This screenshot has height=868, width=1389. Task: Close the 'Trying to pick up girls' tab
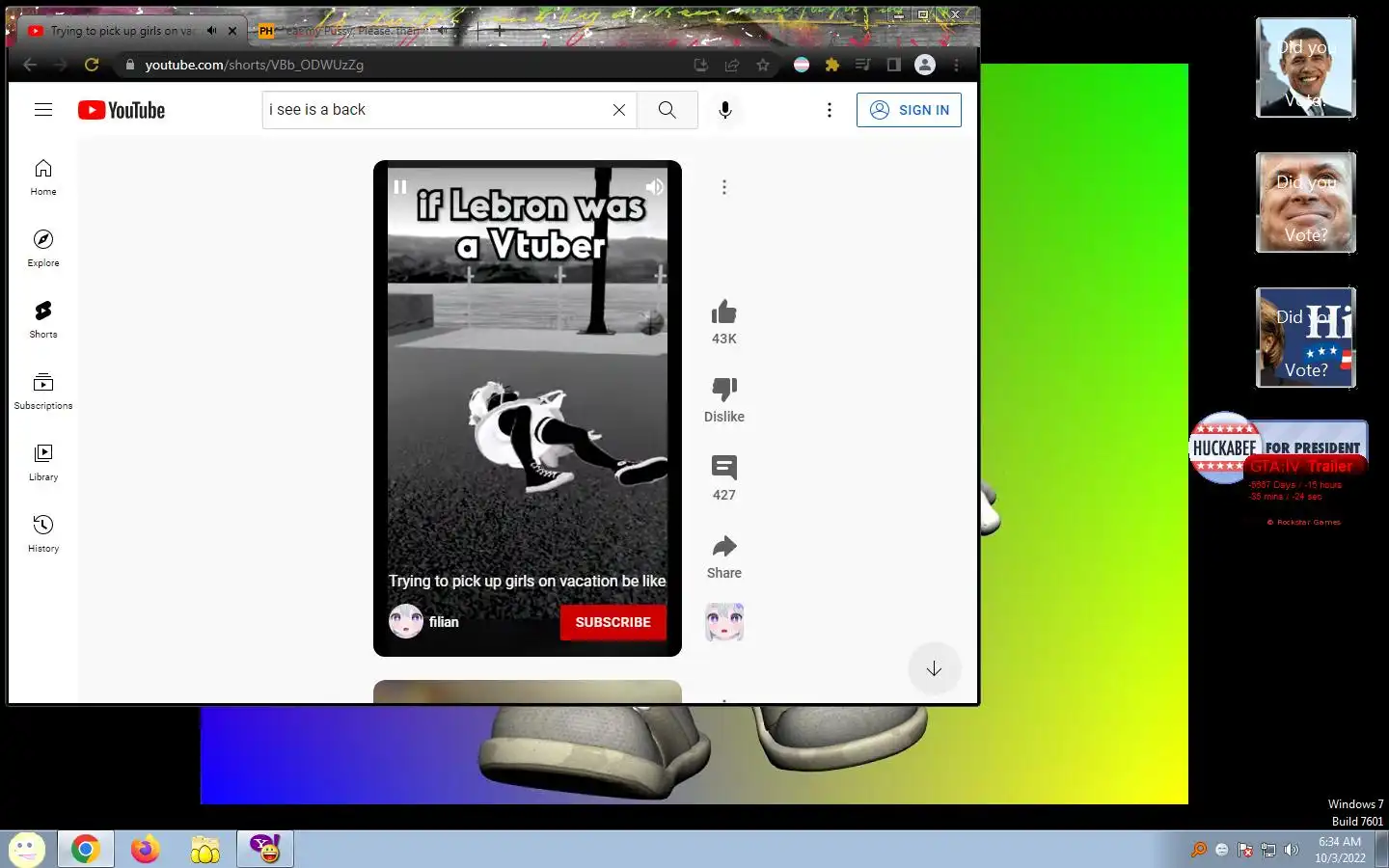[x=232, y=31]
